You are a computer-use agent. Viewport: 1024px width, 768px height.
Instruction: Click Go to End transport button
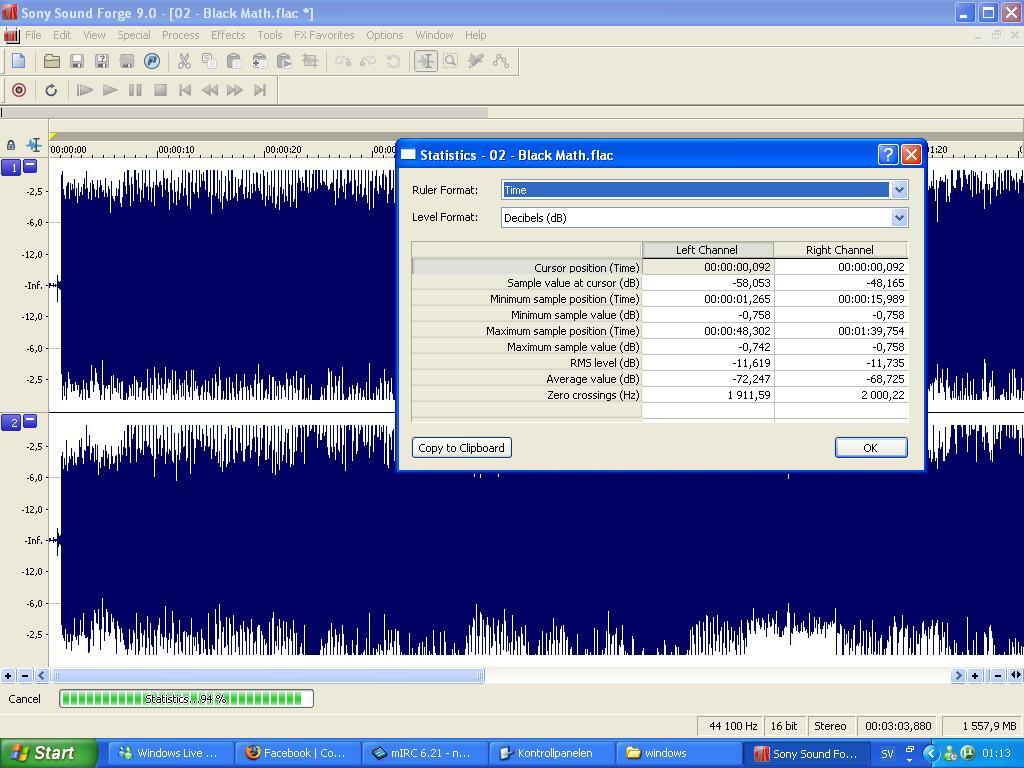[x=260, y=90]
